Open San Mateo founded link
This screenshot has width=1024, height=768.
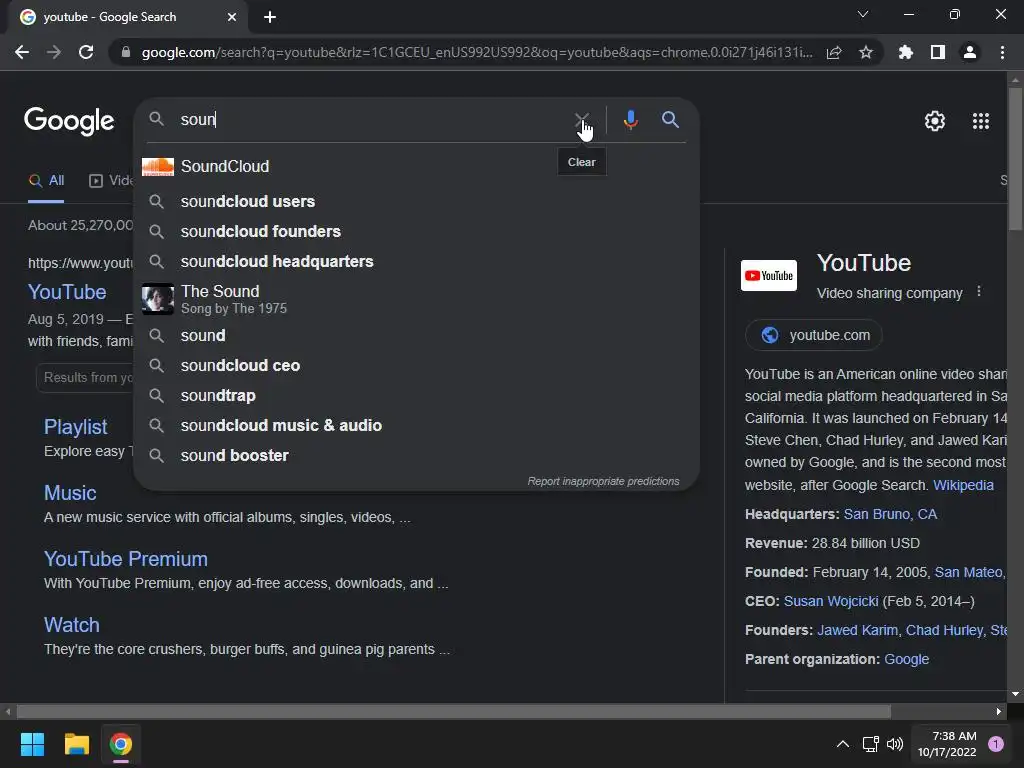click(x=970, y=573)
